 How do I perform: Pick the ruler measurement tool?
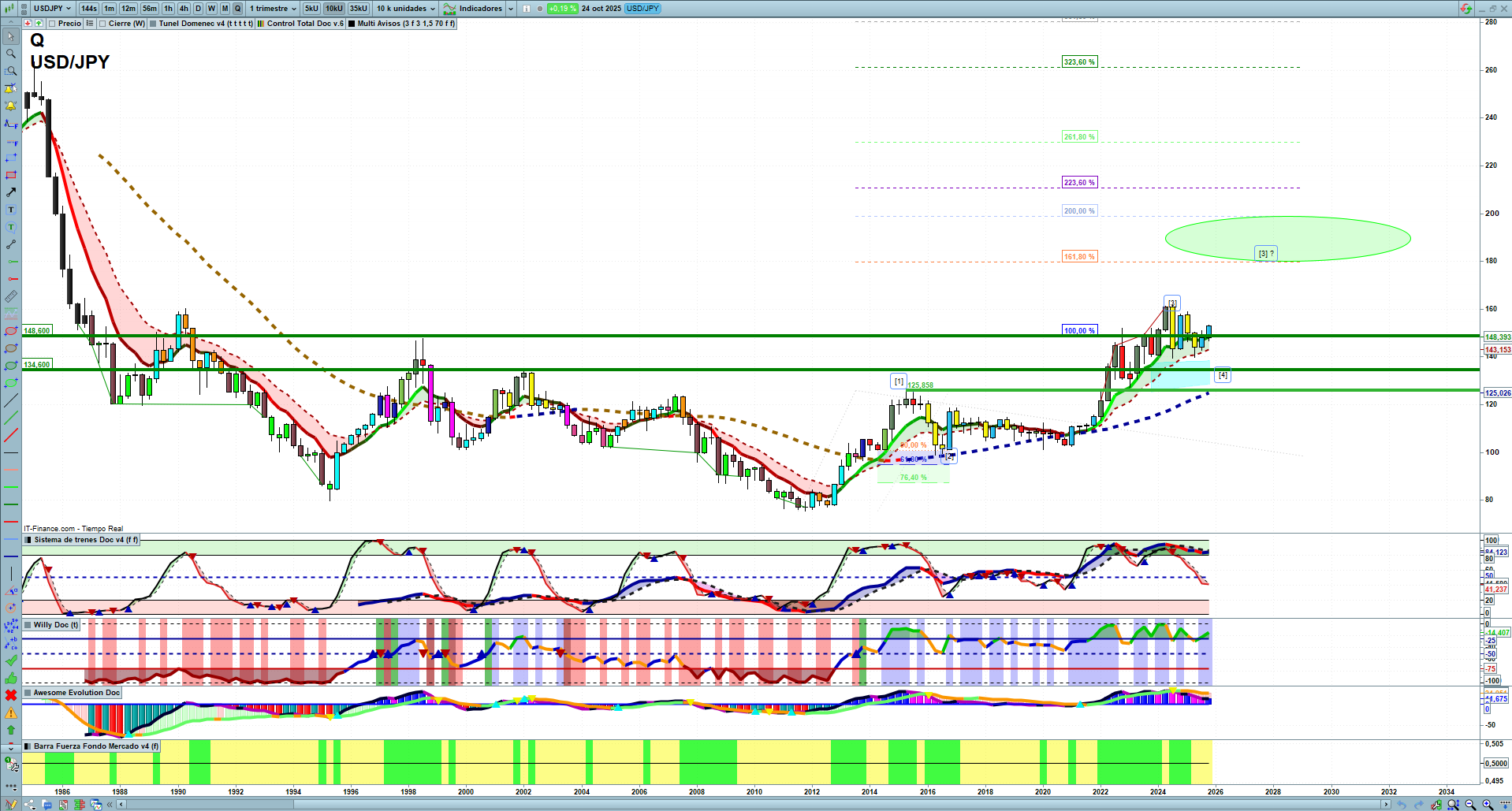[x=11, y=296]
